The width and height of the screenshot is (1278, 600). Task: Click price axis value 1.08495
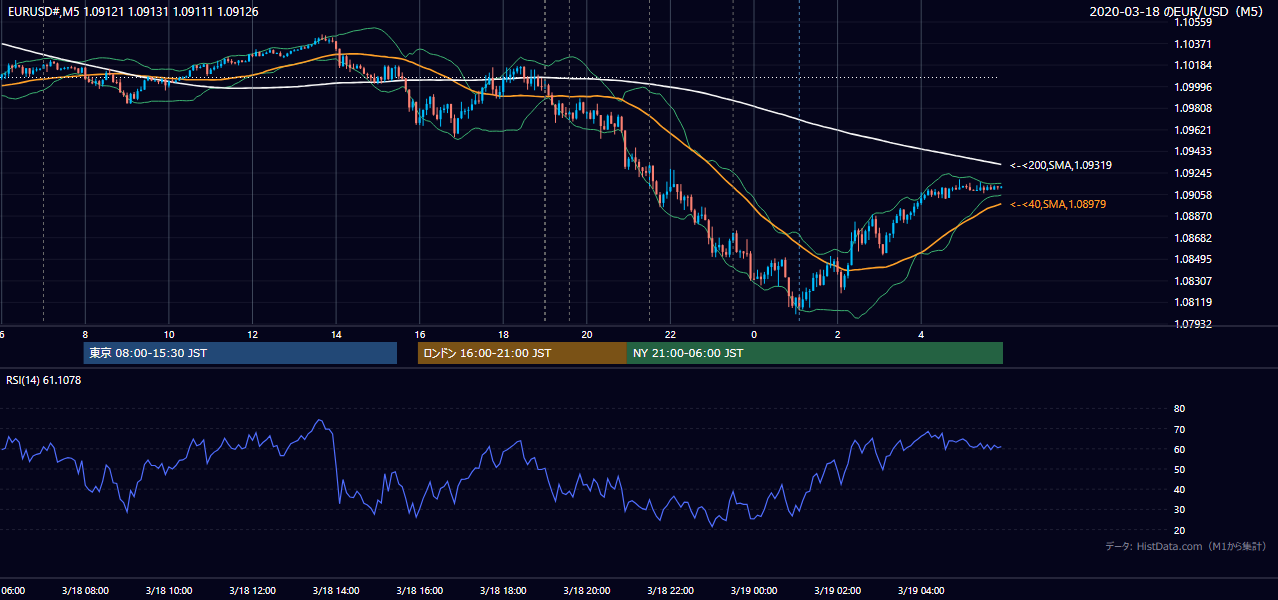[x=1193, y=259]
